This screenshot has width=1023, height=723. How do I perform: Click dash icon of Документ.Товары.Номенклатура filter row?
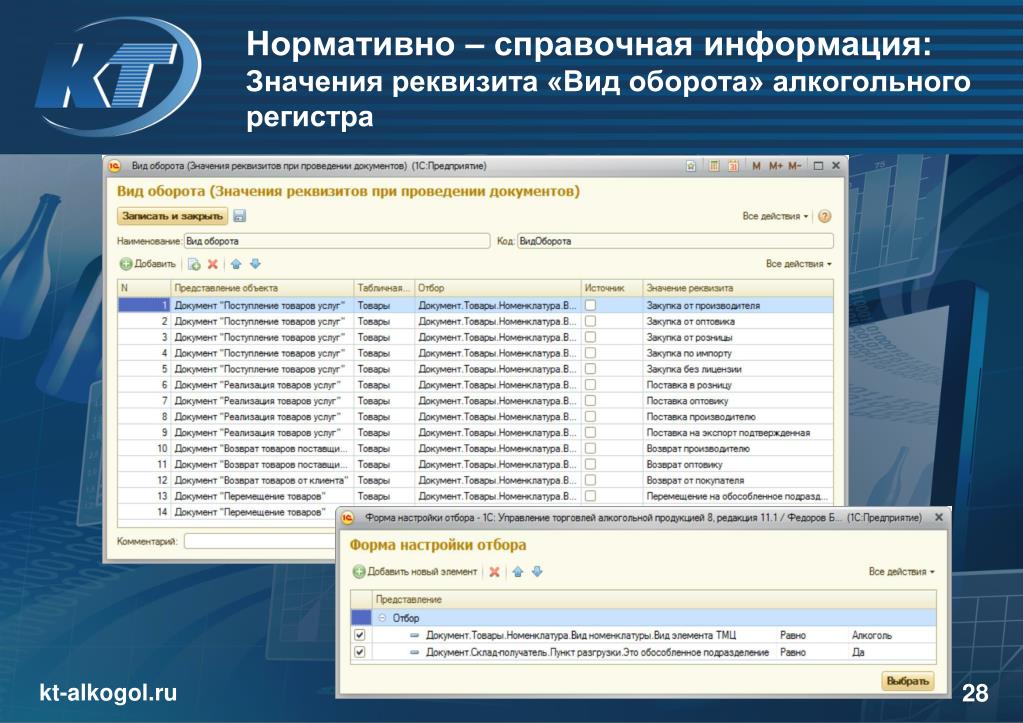(414, 635)
